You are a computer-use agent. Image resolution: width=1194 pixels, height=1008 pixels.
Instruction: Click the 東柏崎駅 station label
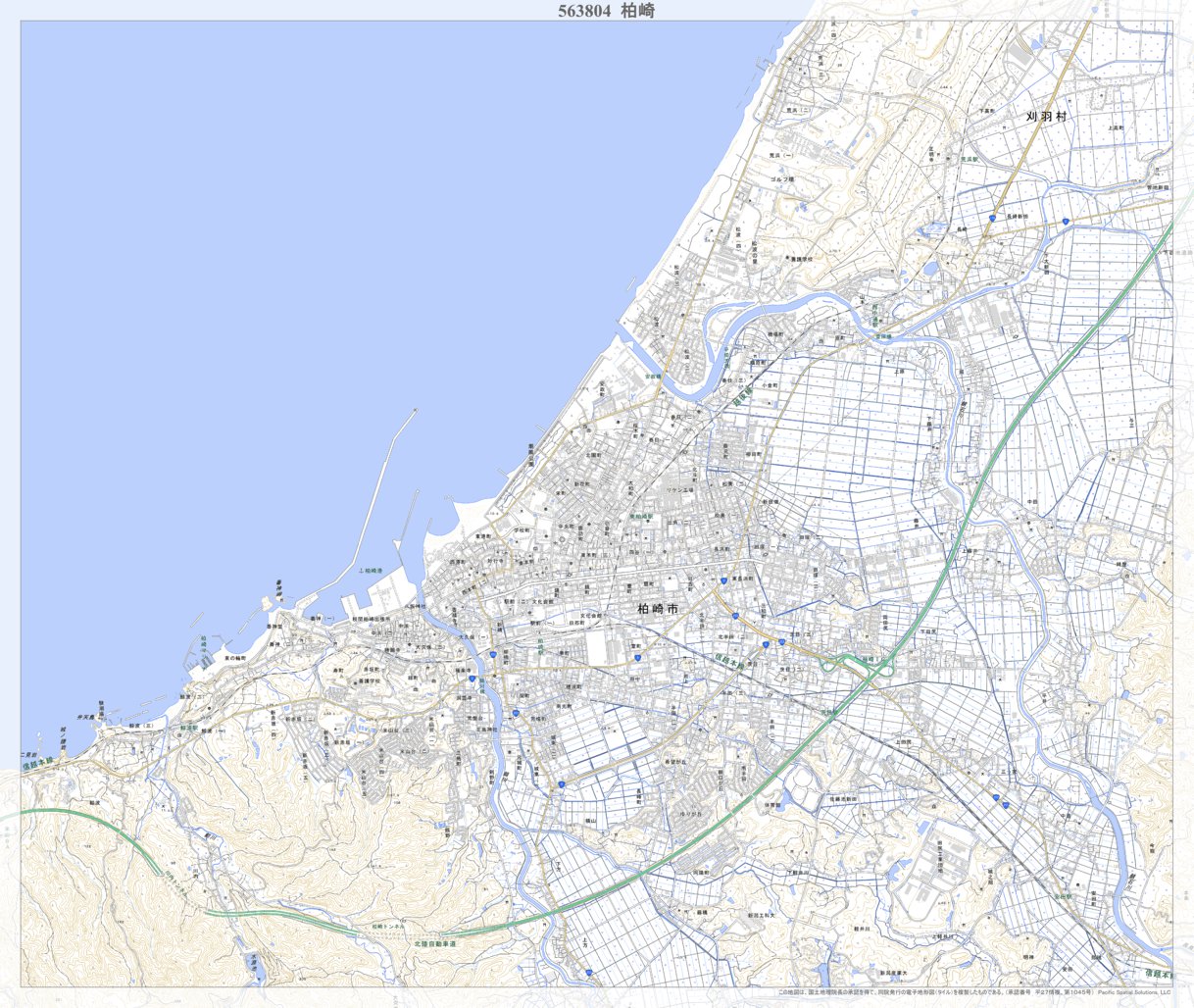pos(641,516)
